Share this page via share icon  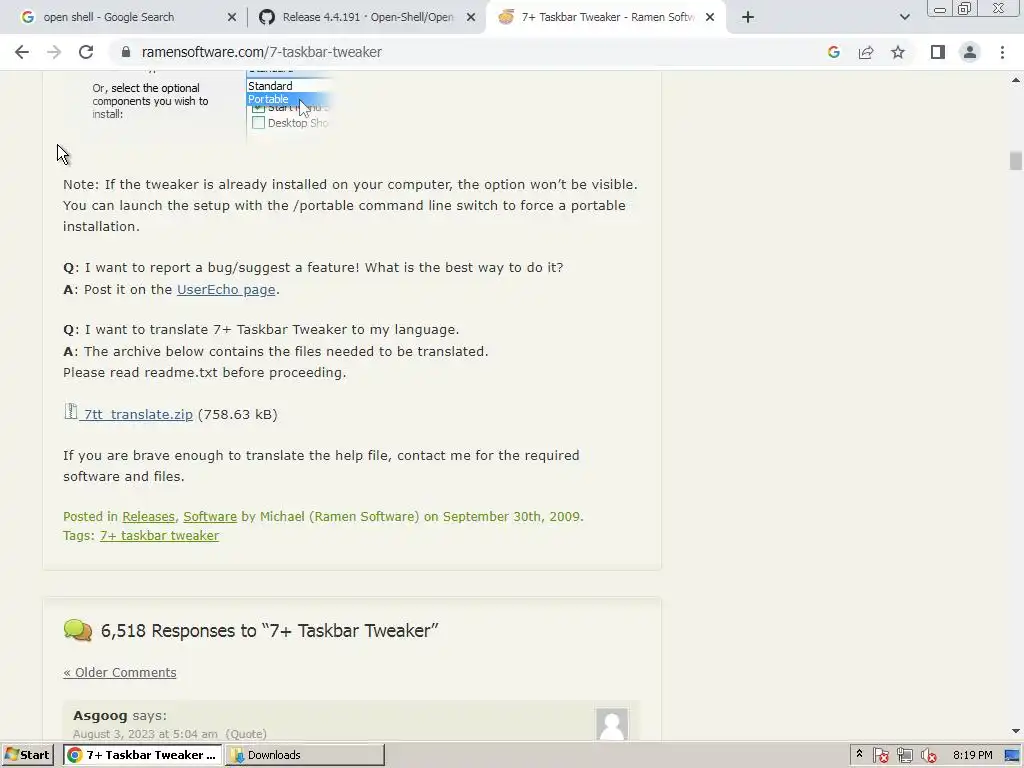(x=866, y=52)
